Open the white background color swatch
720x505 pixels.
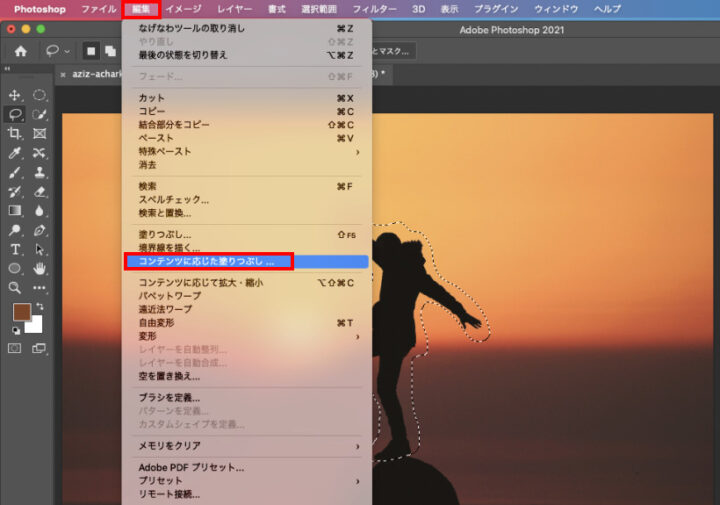(x=35, y=326)
